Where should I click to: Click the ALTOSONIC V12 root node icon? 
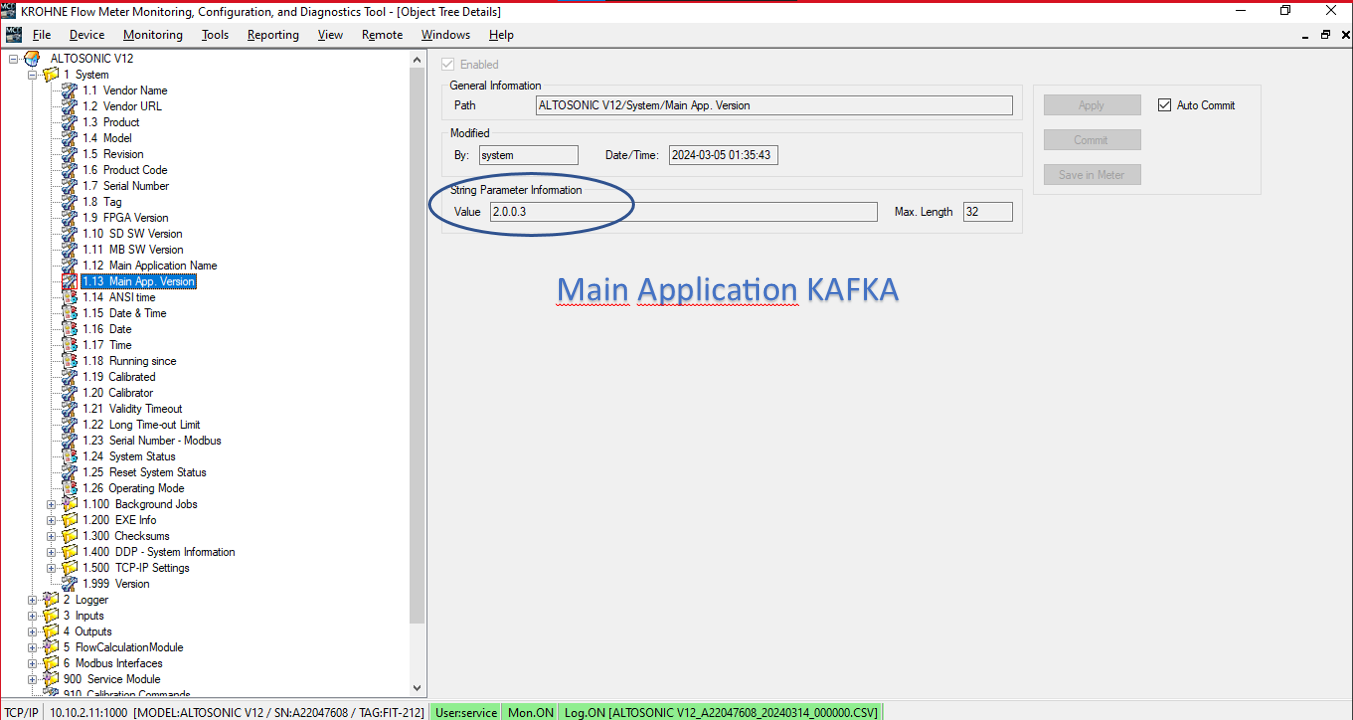coord(32,59)
